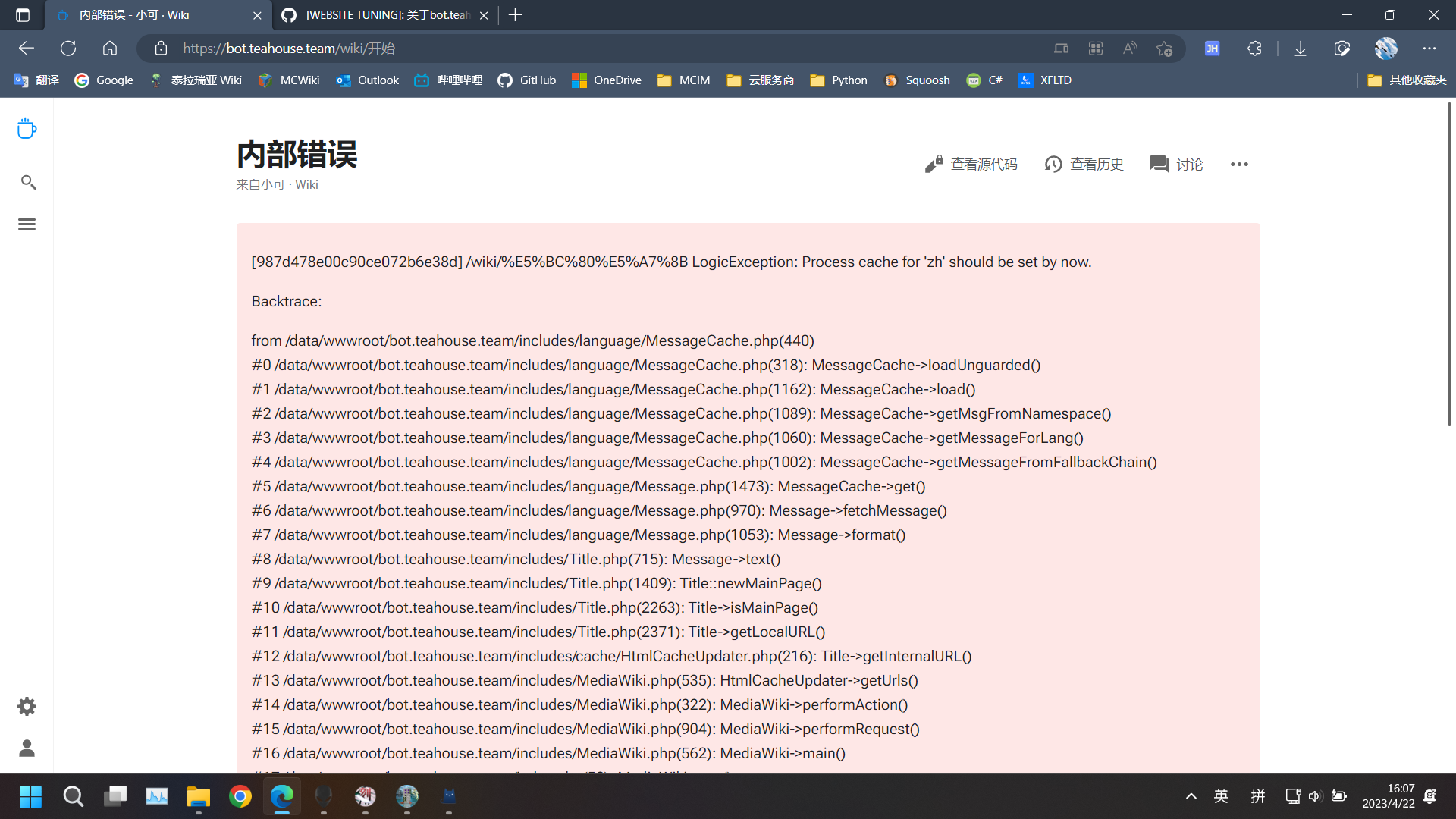The image size is (1456, 819).
Task: Switch to the WEBSITE TUNING GitHub tab
Action: point(379,15)
